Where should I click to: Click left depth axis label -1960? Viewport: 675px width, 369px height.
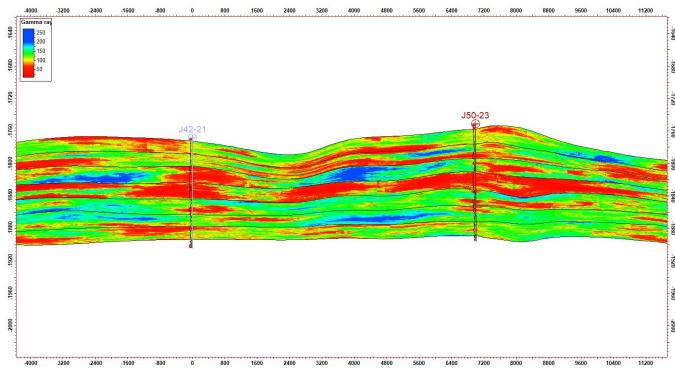point(10,292)
